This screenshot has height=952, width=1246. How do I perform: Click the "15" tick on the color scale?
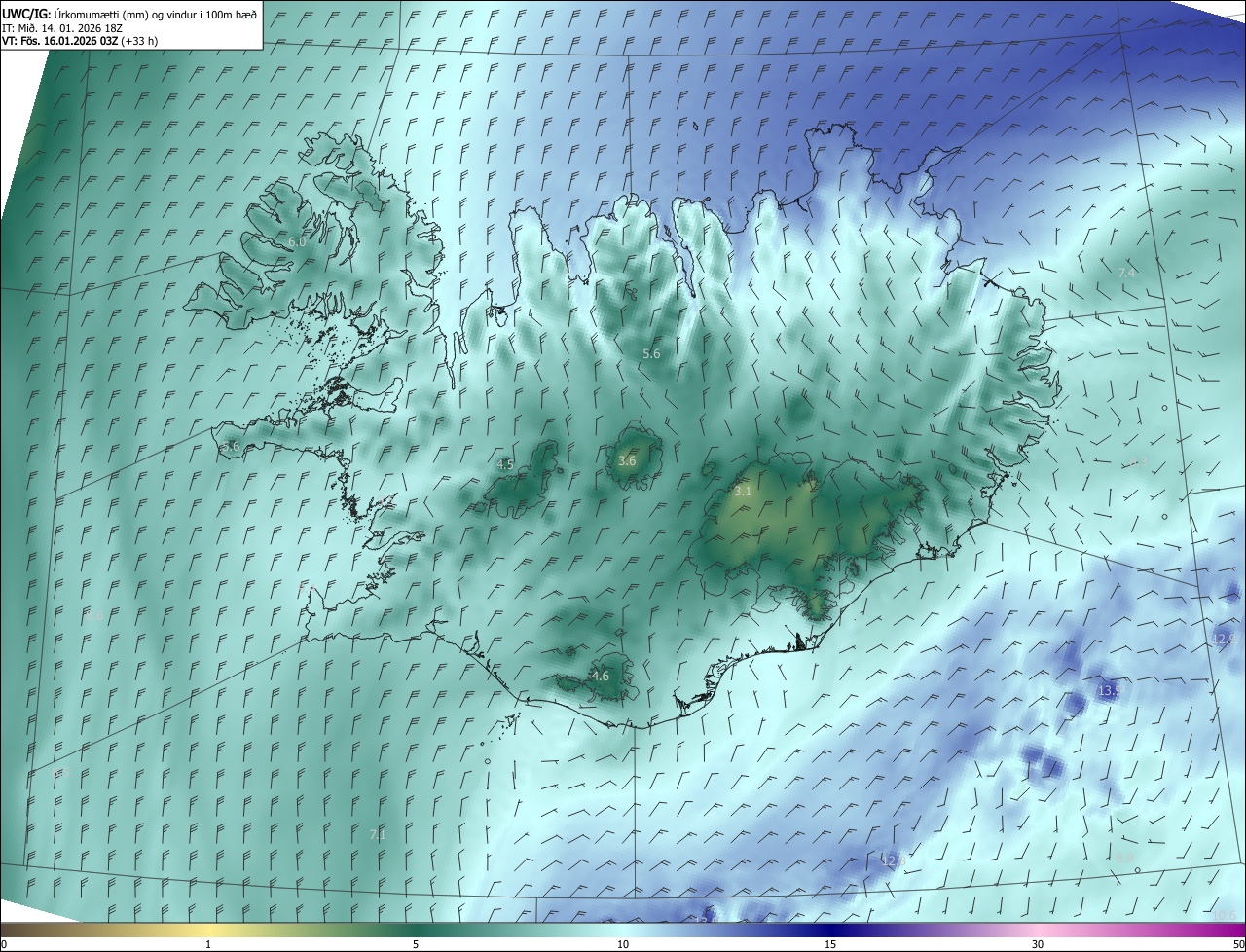830,945
